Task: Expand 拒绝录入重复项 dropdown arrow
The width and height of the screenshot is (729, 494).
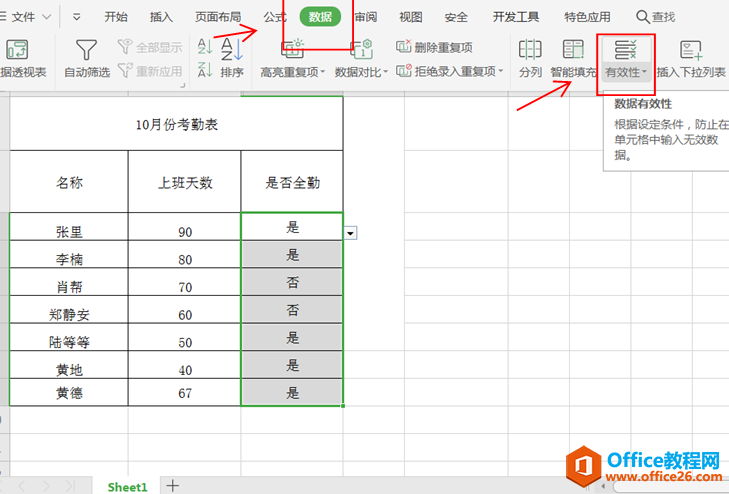Action: (501, 72)
